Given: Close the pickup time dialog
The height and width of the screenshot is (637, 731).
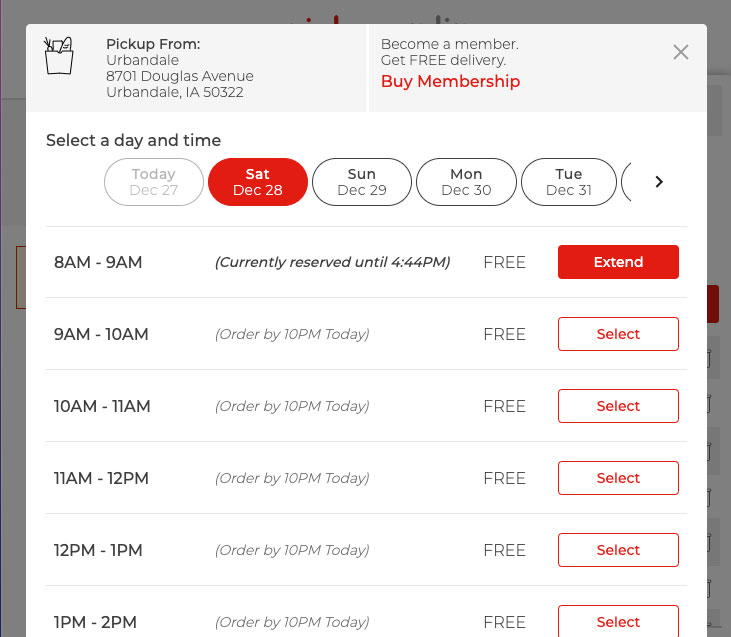Looking at the screenshot, I should click(681, 52).
